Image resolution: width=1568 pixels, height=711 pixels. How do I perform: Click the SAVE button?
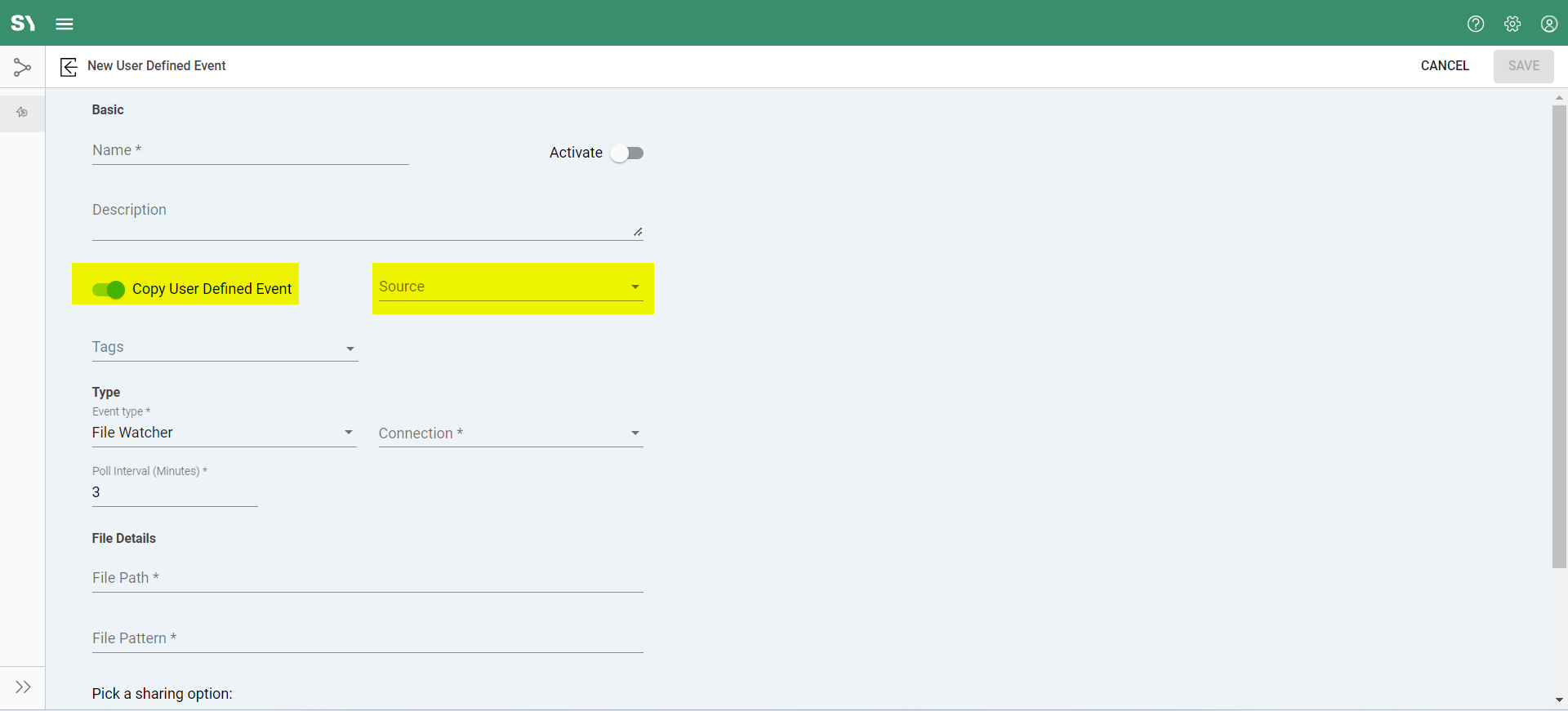coord(1523,66)
